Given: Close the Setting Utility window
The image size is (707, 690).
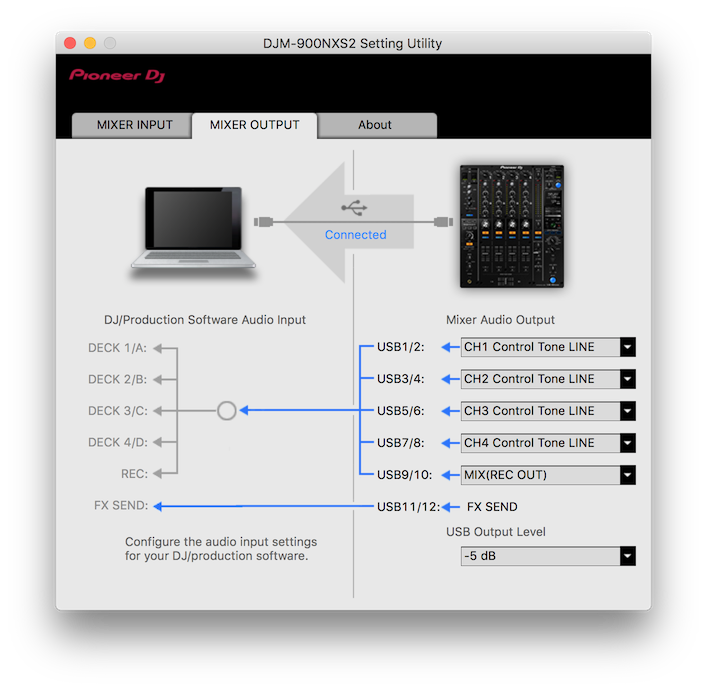Looking at the screenshot, I should point(70,43).
